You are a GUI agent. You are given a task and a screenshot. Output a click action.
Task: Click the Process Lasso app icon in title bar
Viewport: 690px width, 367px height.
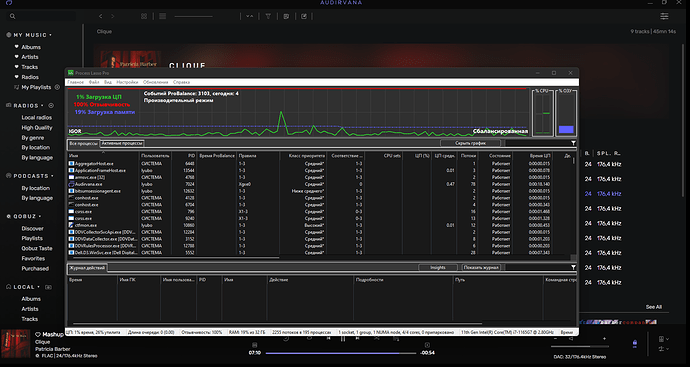[70, 73]
